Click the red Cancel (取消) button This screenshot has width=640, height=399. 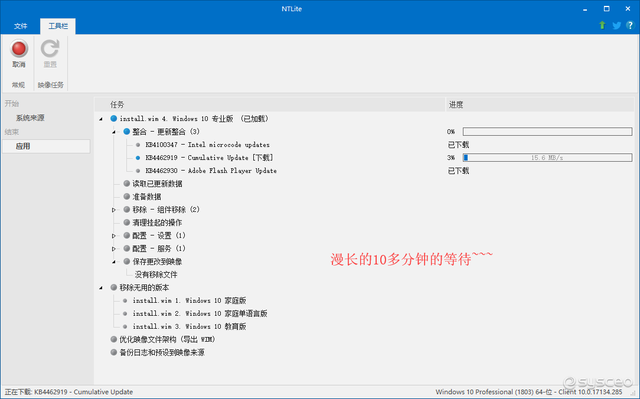19,53
